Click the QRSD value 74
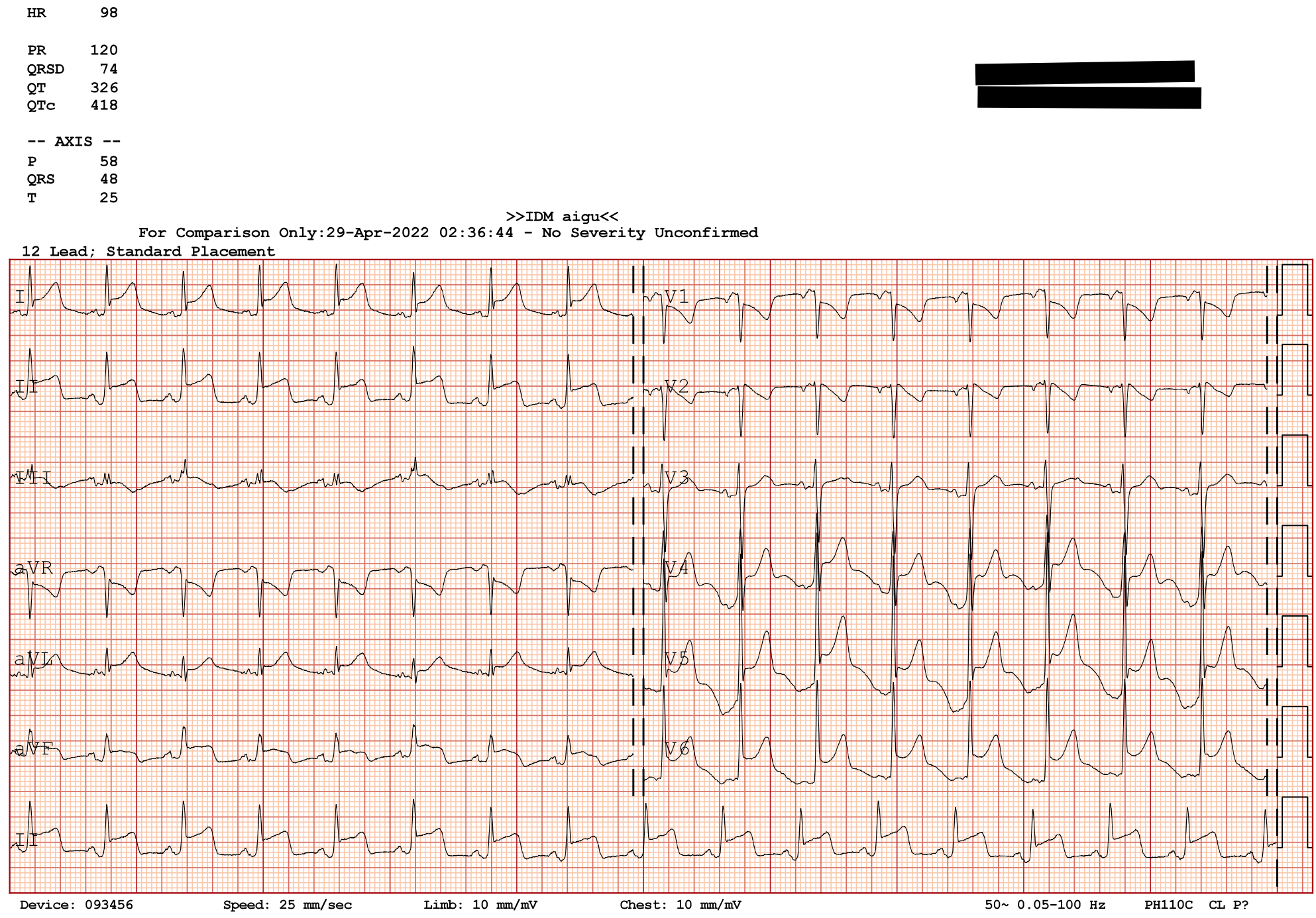The width and height of the screenshot is (1316, 918). pos(109,69)
